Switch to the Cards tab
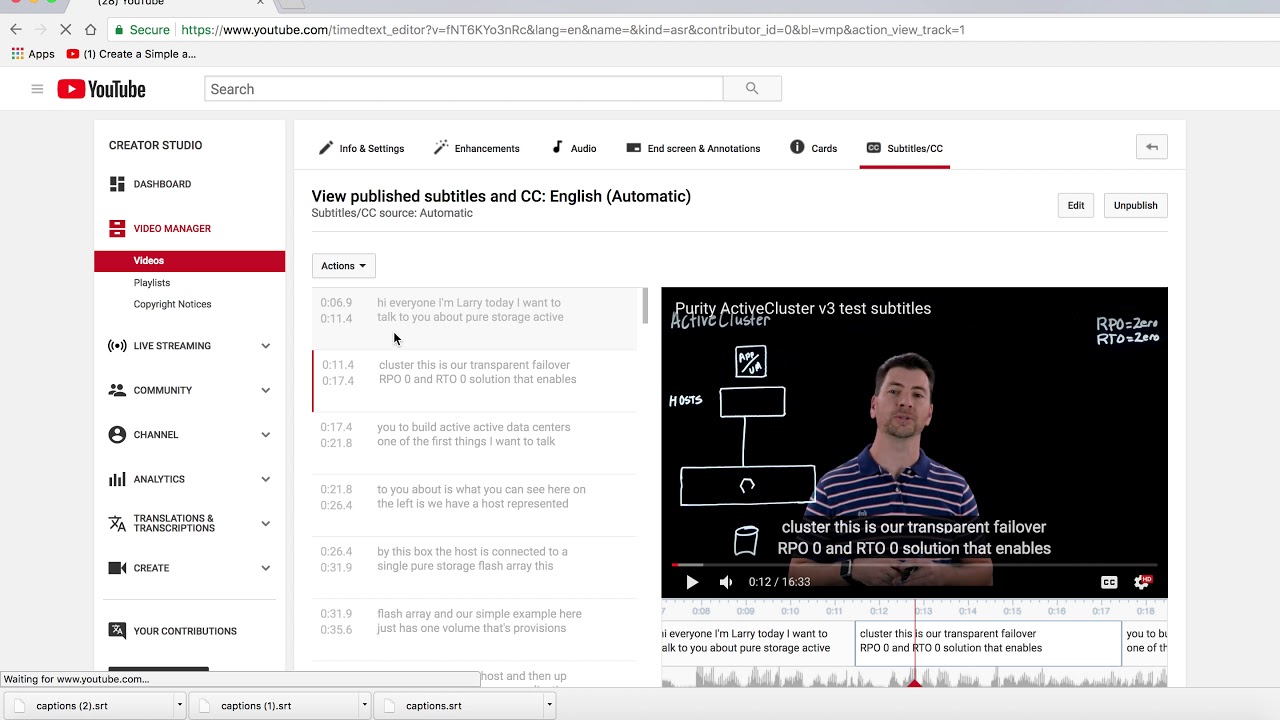1280x720 pixels. pyautogui.click(x=814, y=148)
